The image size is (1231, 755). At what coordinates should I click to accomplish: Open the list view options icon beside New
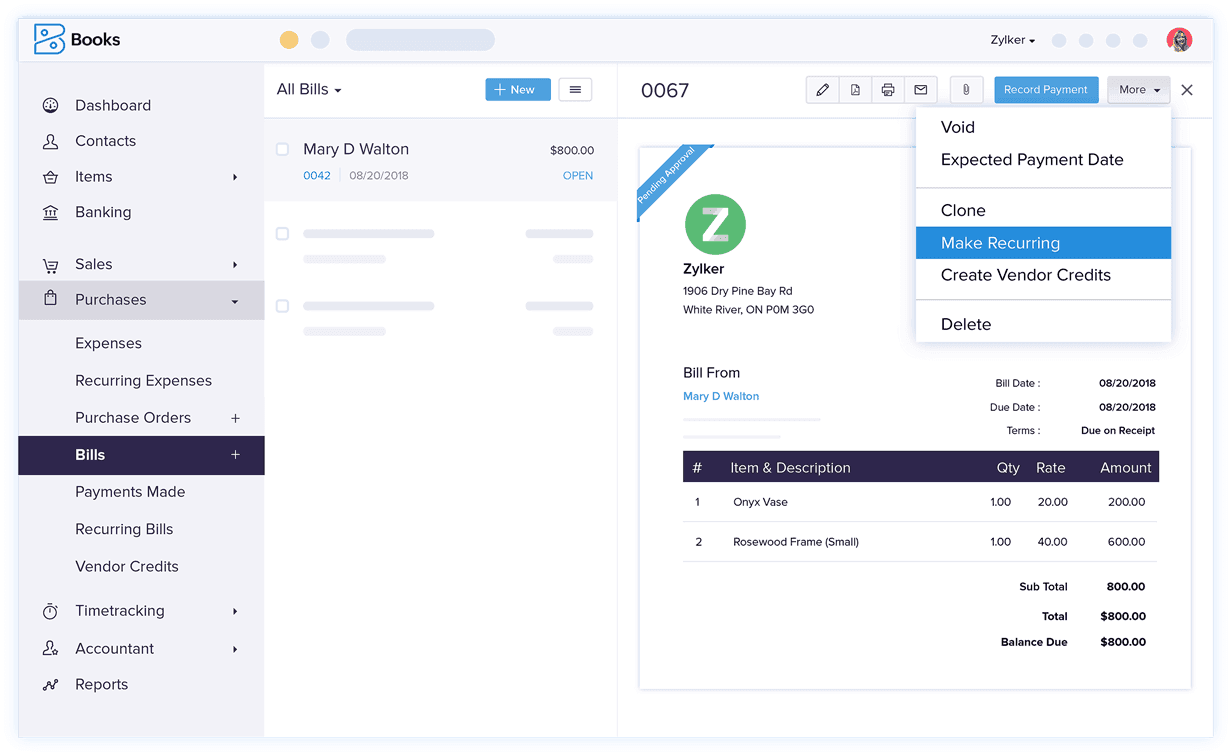(575, 89)
